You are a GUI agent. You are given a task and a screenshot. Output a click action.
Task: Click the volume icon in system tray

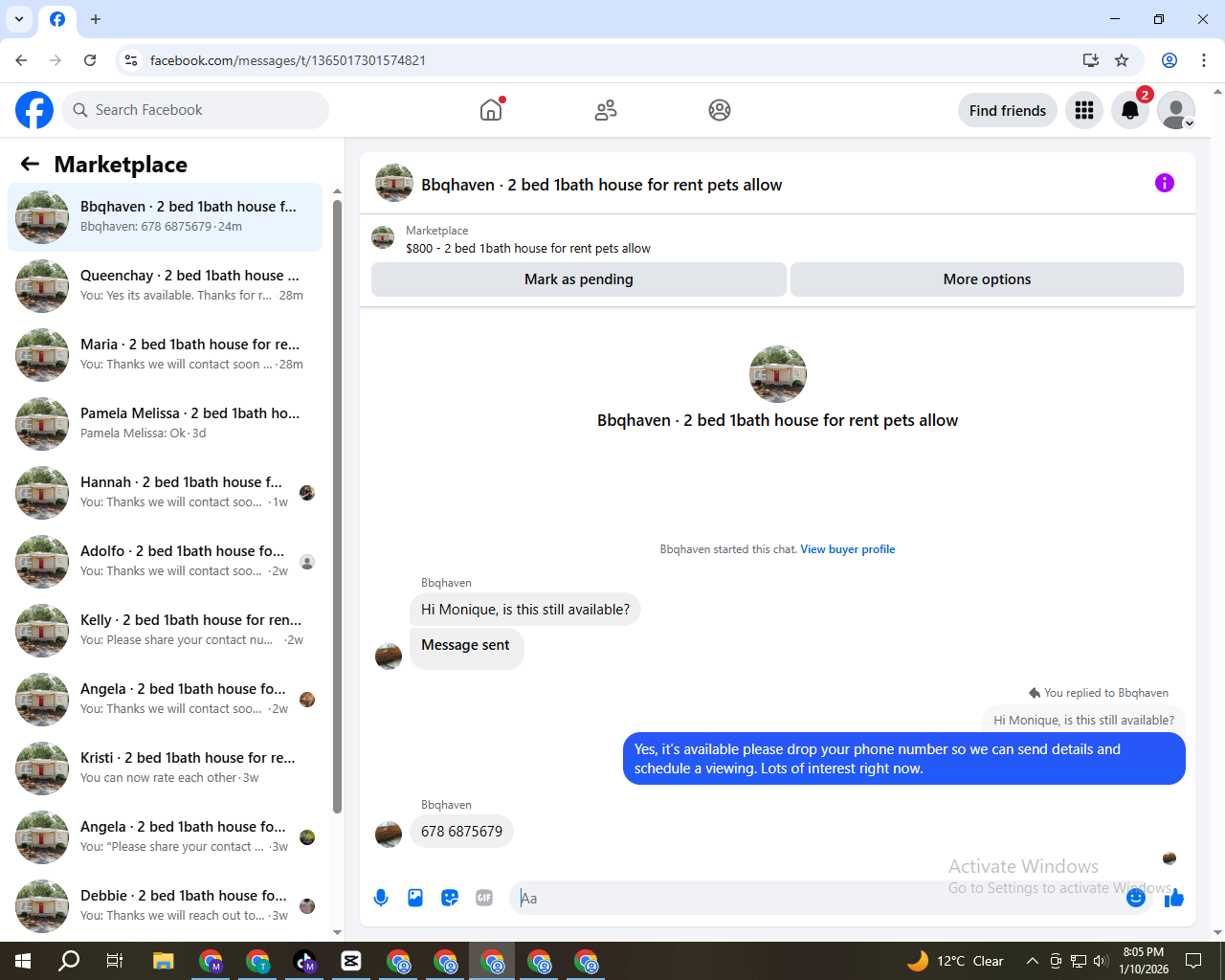pos(1101,961)
